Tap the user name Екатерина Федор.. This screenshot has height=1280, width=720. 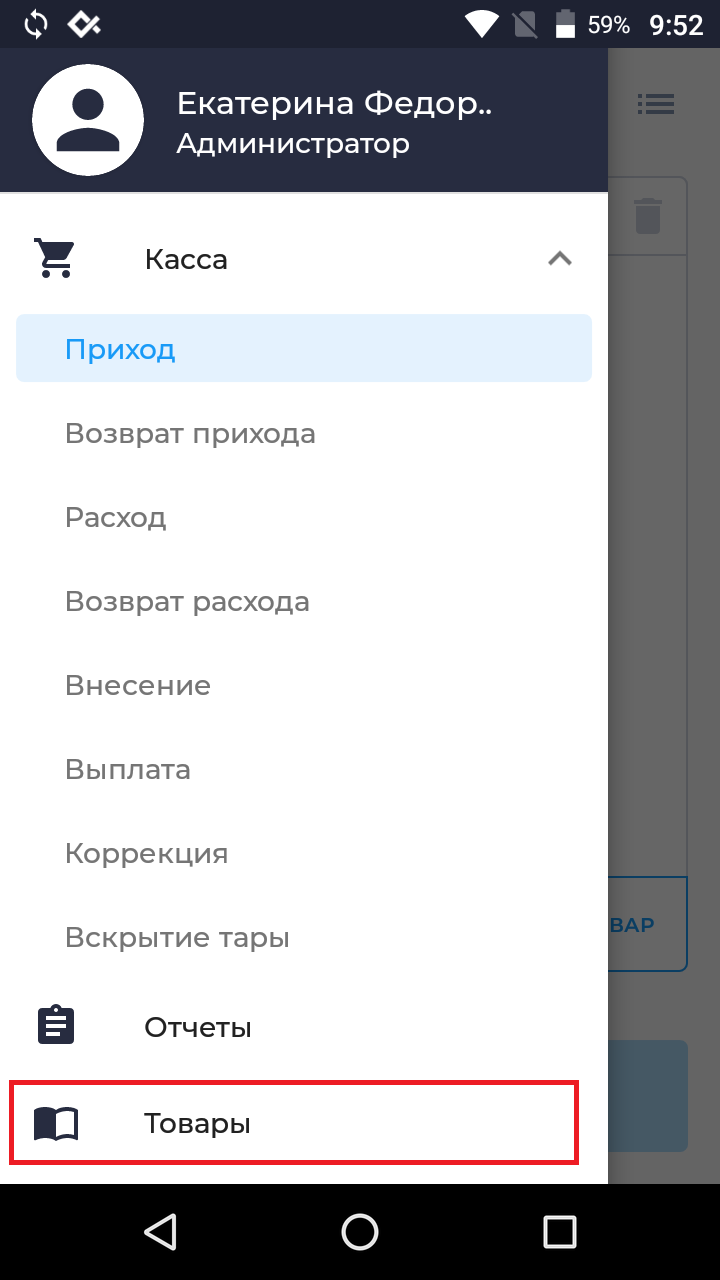point(334,103)
